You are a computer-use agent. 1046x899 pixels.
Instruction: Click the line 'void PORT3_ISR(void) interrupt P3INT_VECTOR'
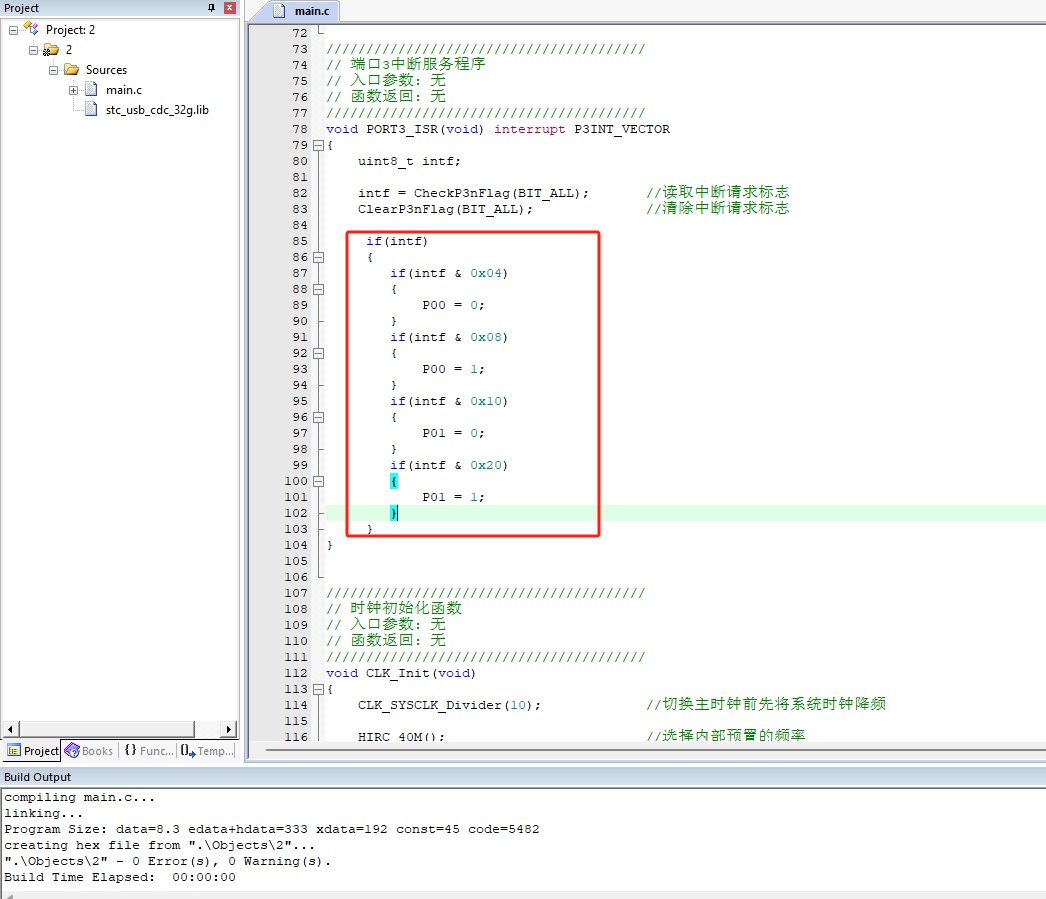tap(498, 129)
